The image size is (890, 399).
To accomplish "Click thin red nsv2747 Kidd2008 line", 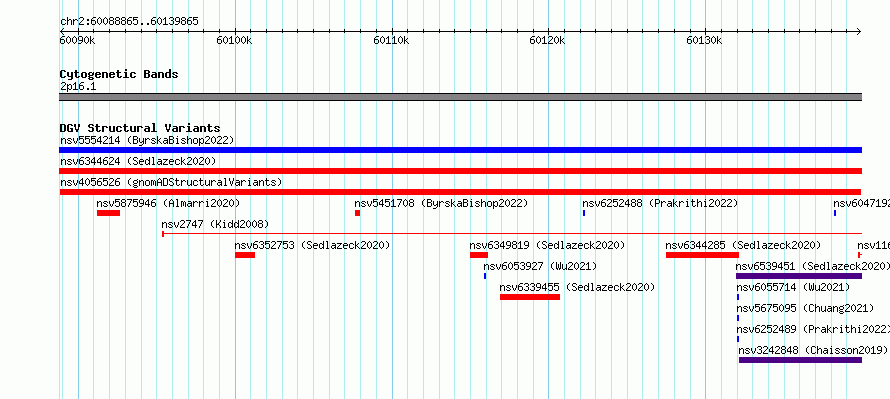I will tap(512, 234).
